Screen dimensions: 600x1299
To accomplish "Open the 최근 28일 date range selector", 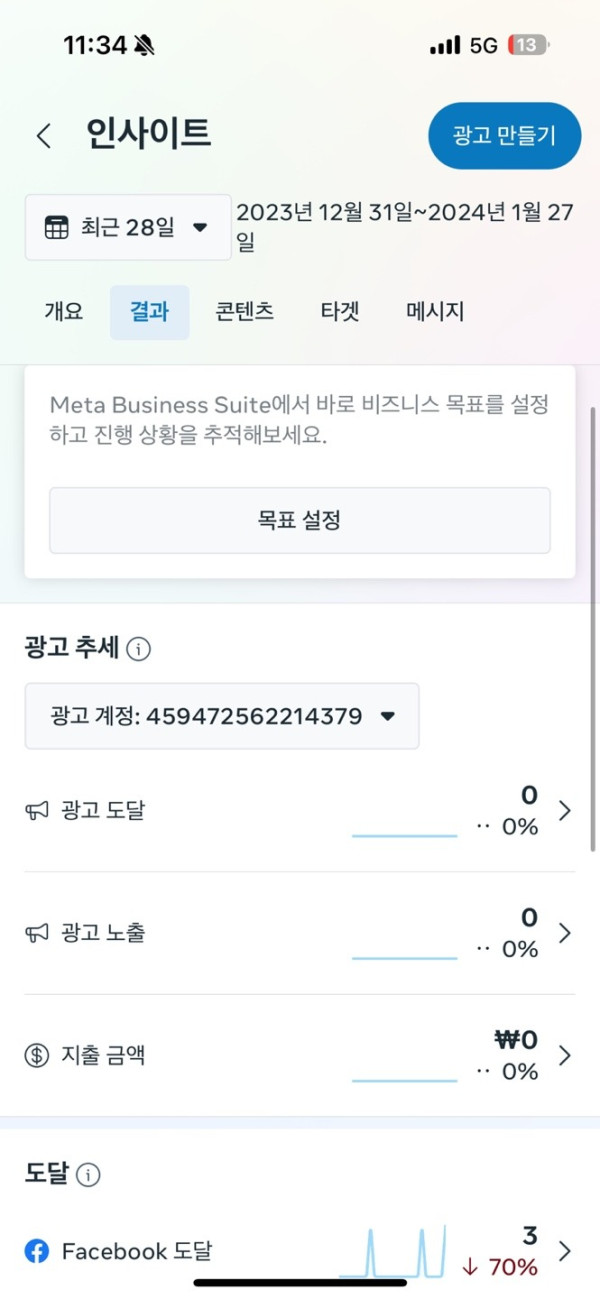I will coord(127,227).
